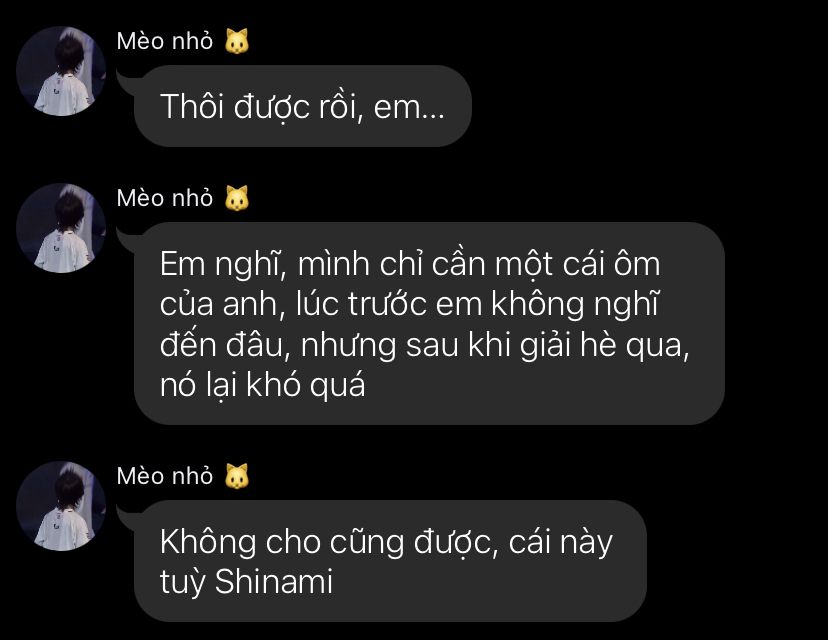Select sender name "Mèo nhỏ" above third message
828x640 pixels.
coord(165,476)
